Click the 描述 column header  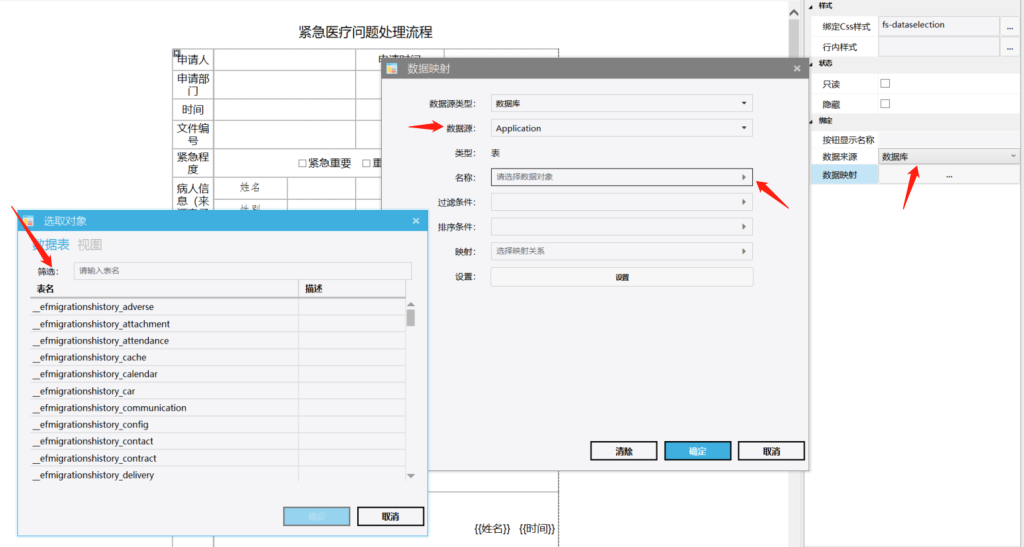352,289
